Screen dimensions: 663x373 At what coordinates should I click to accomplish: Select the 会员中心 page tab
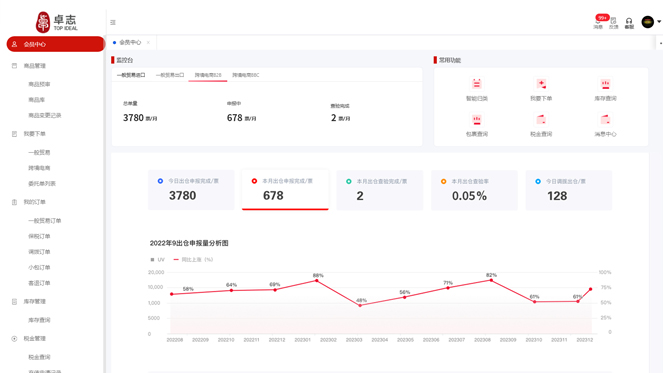[130, 42]
